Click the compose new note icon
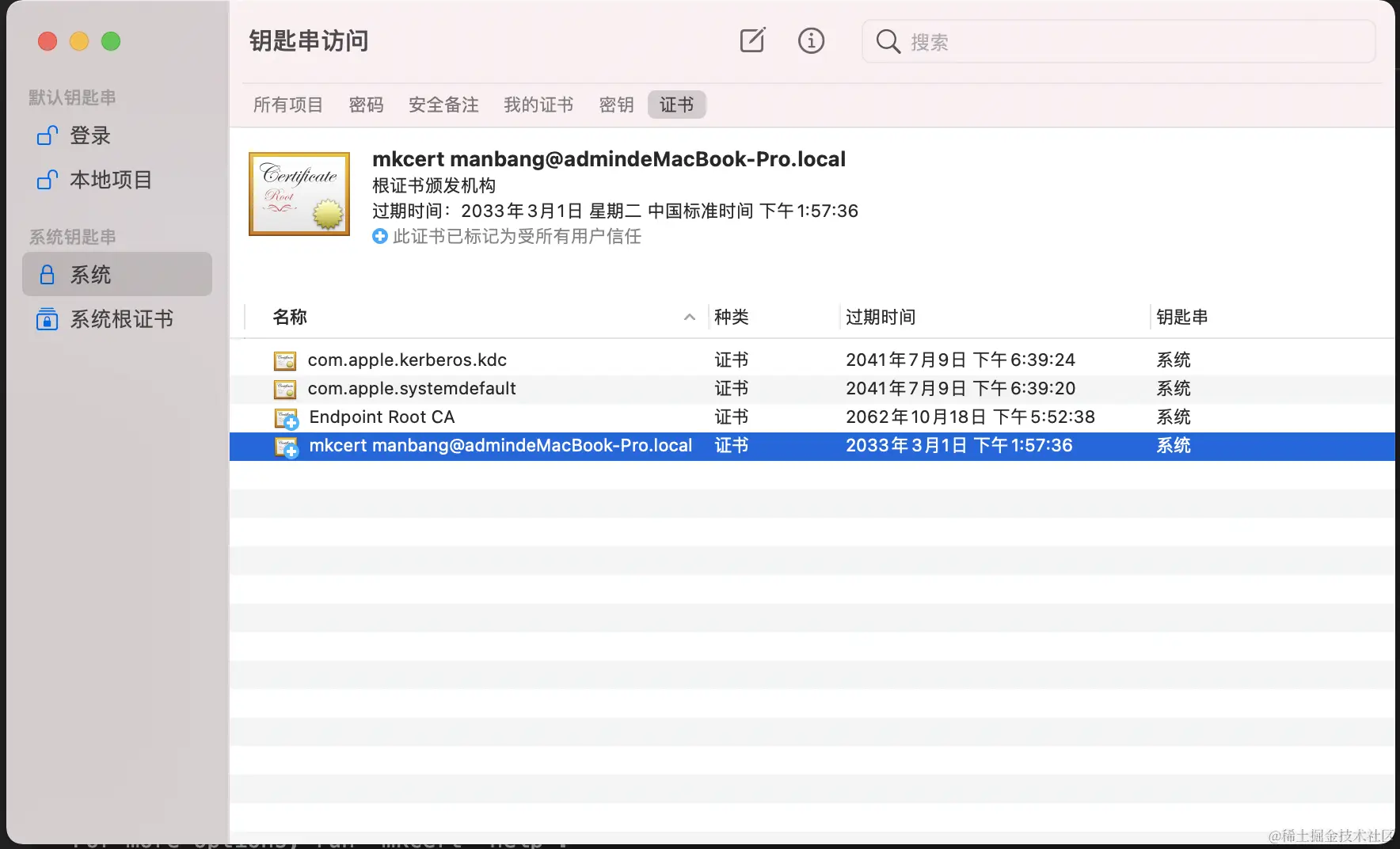The width and height of the screenshot is (1400, 849). (752, 40)
